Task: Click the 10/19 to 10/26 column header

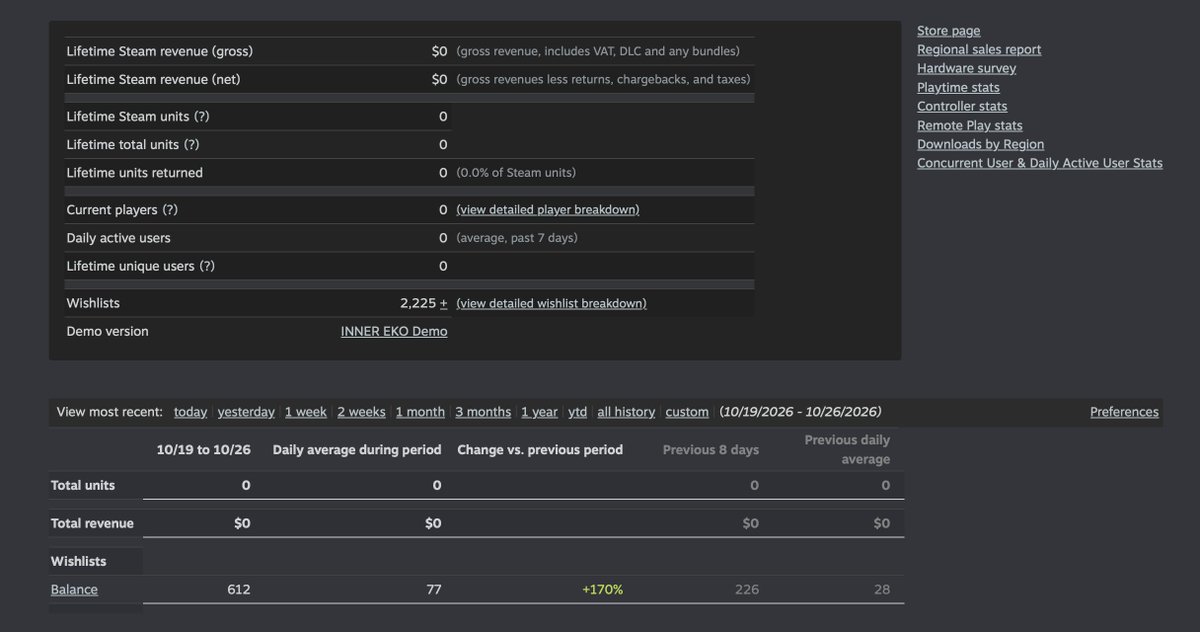Action: coord(204,450)
